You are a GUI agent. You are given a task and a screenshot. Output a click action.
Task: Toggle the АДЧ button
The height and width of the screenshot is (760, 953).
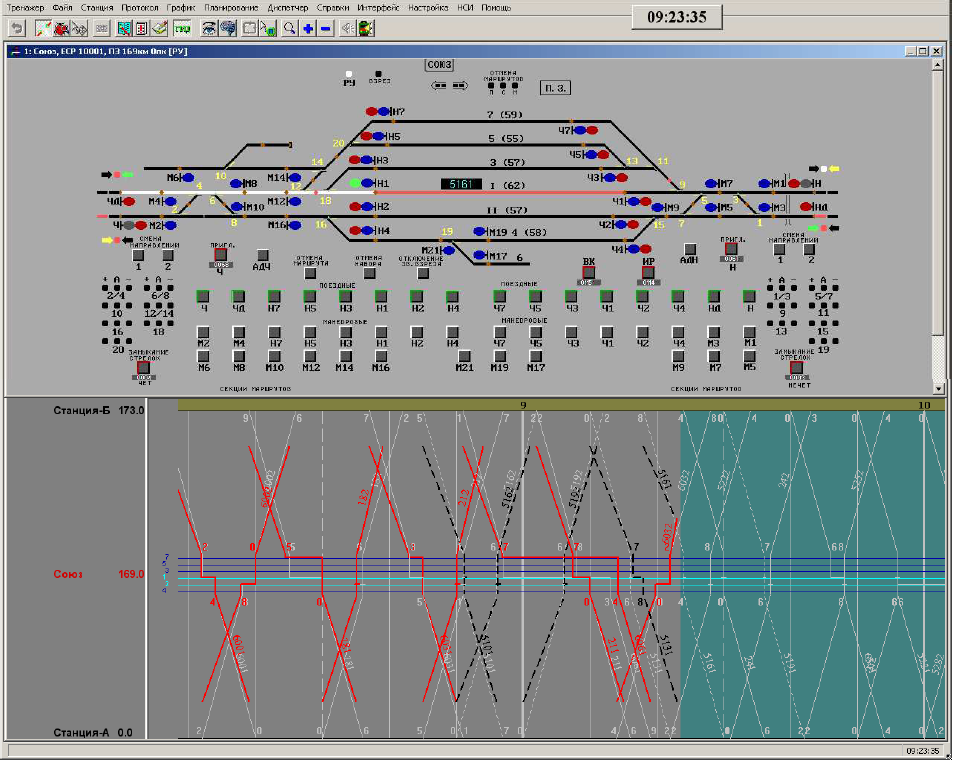point(262,256)
